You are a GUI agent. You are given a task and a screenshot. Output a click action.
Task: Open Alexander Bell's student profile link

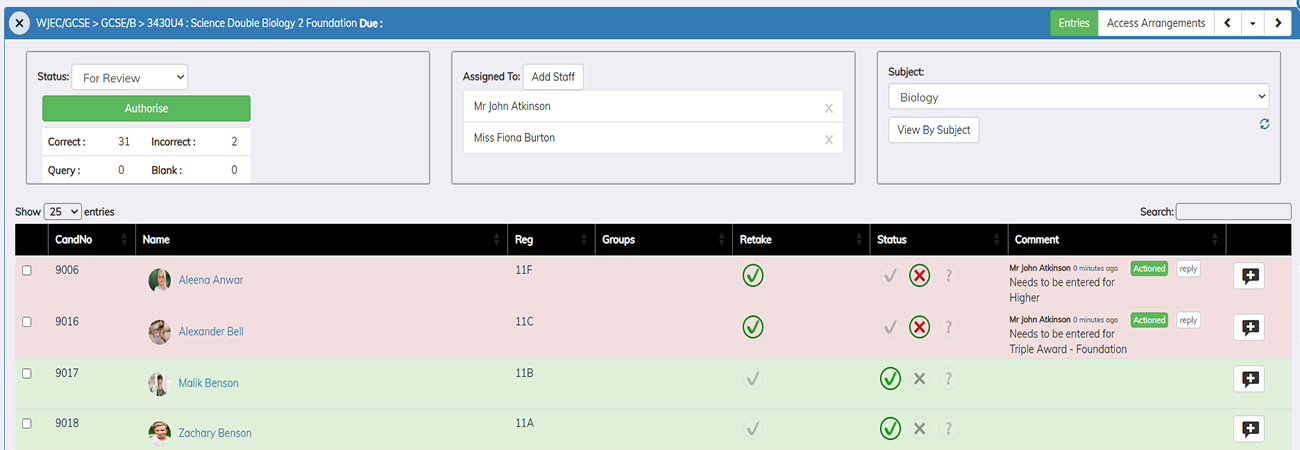[210, 332]
